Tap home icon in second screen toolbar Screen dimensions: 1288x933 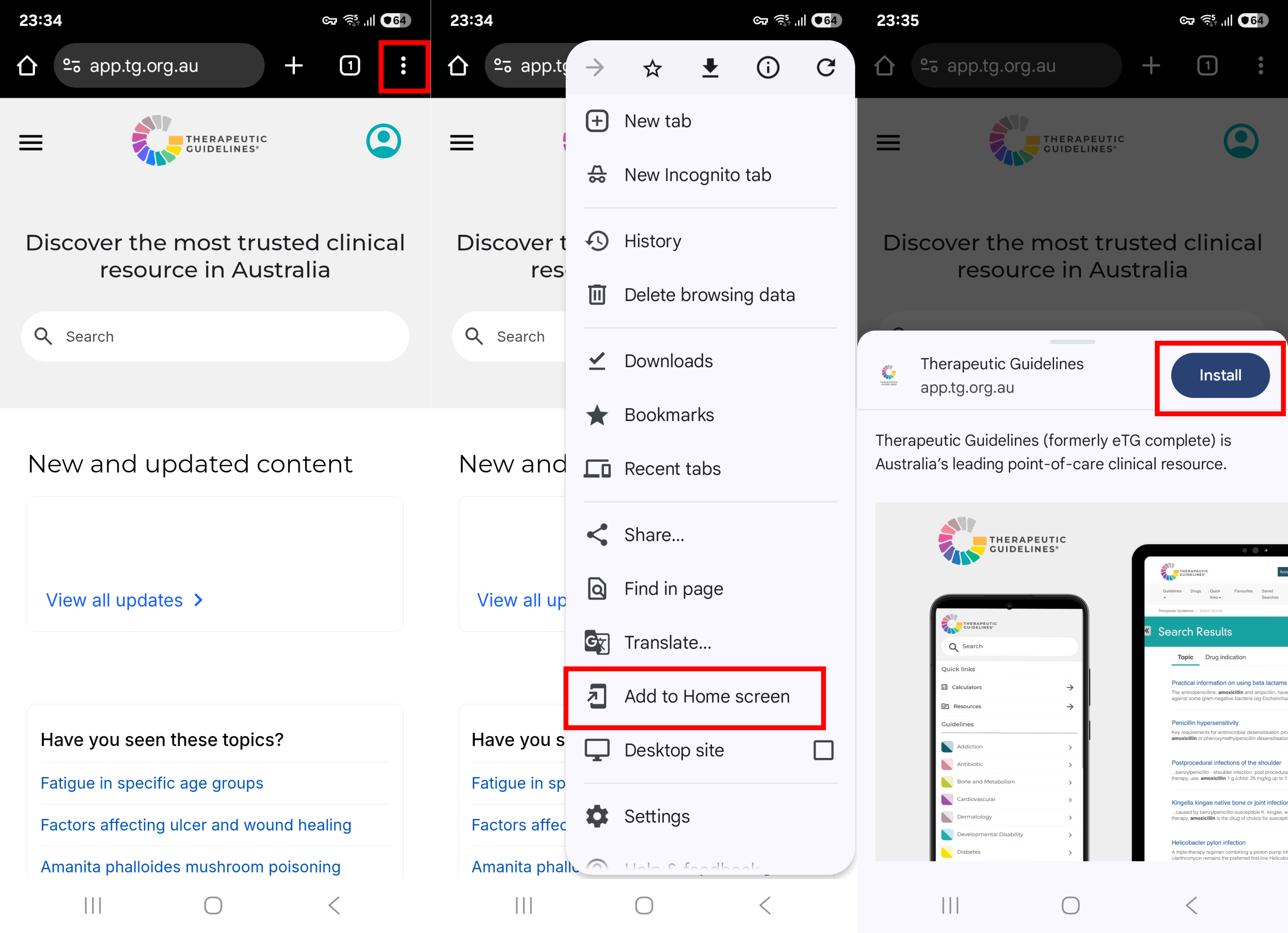click(x=458, y=66)
